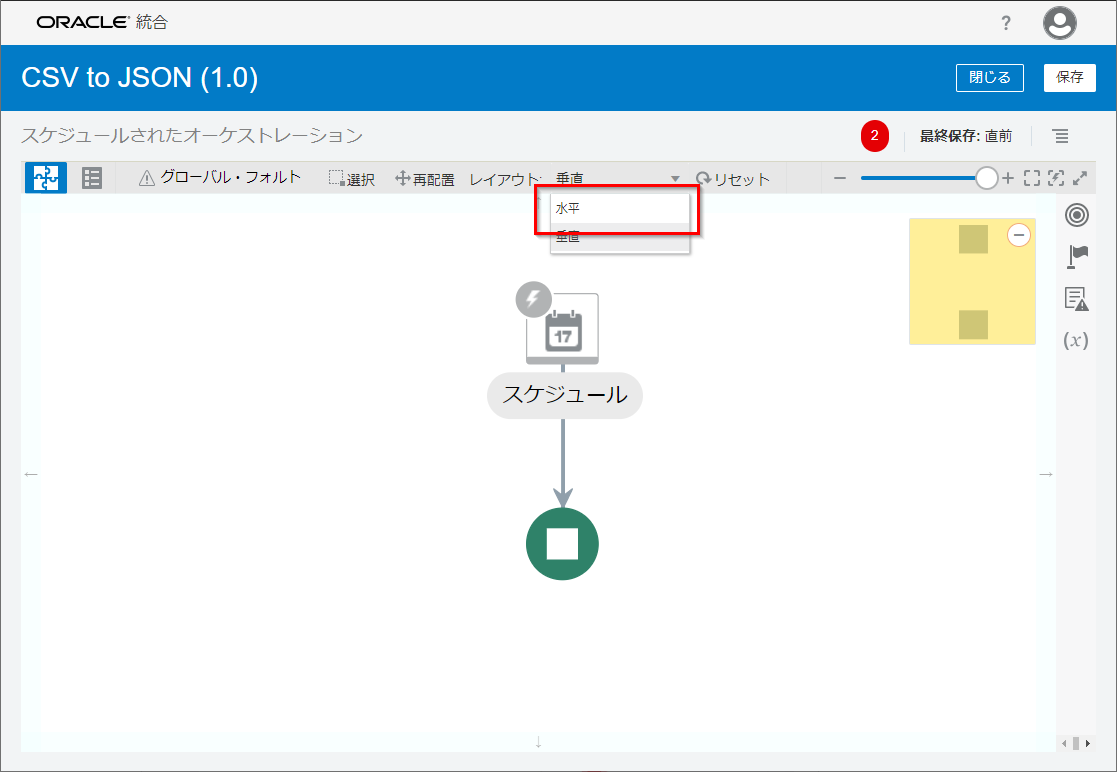This screenshot has height=772, width=1117.
Task: Switch to canvas view icon
Action: 46,178
